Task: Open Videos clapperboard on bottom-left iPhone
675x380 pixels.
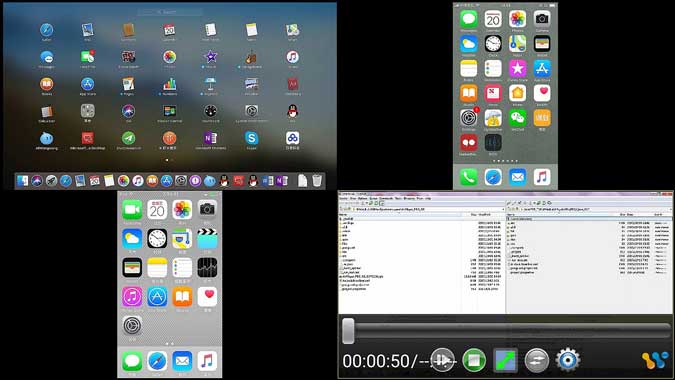Action: (x=207, y=238)
